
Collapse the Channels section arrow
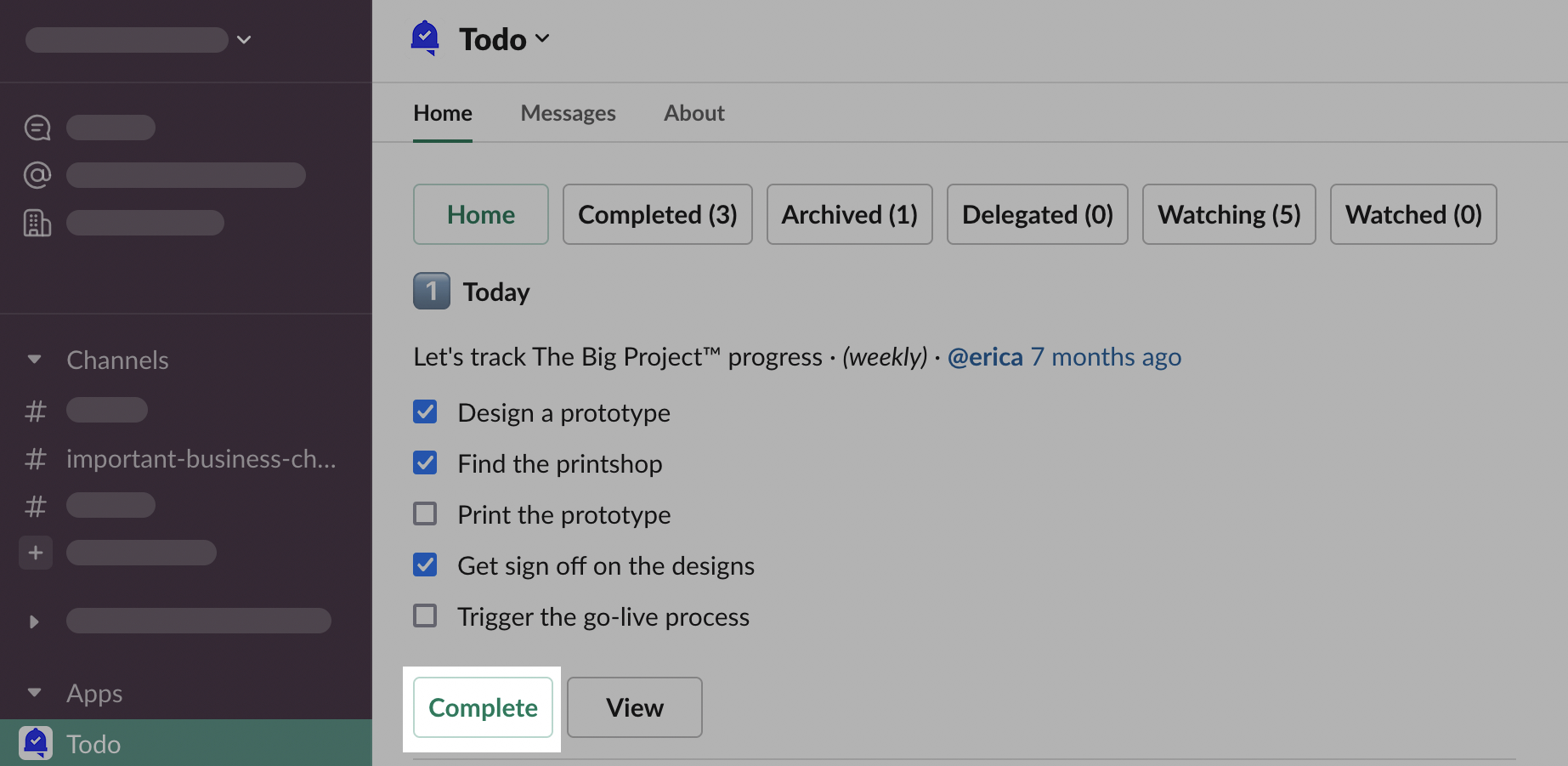point(35,360)
